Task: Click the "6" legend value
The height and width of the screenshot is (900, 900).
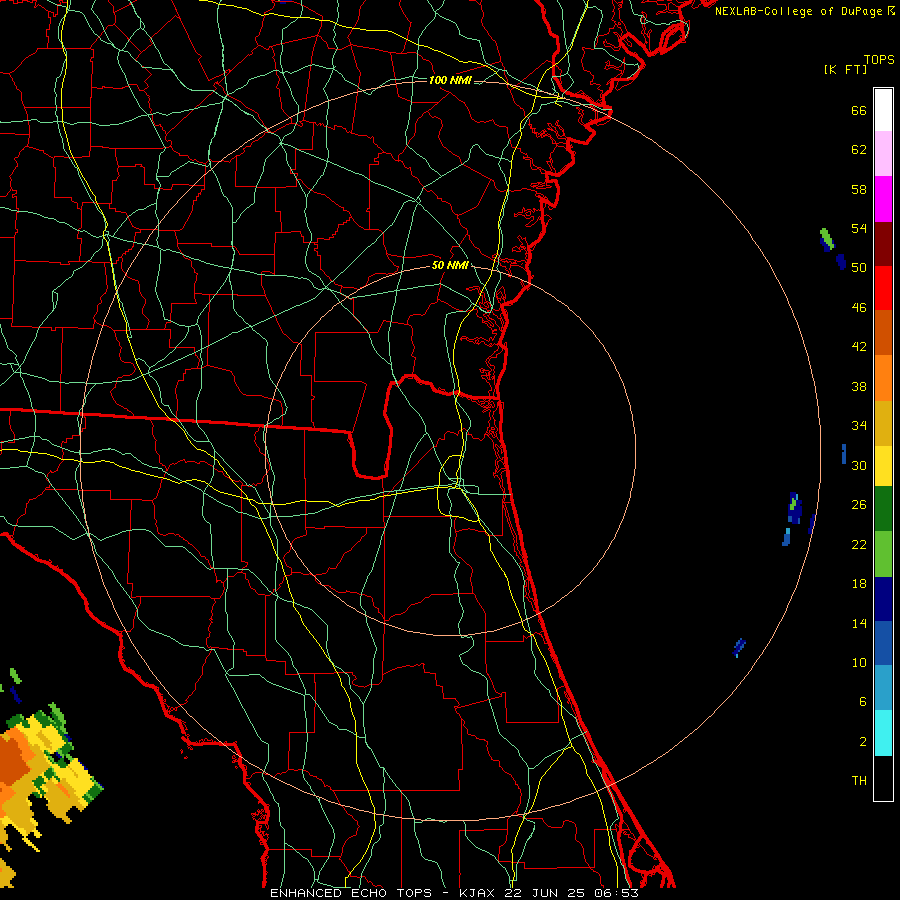Action: click(862, 701)
